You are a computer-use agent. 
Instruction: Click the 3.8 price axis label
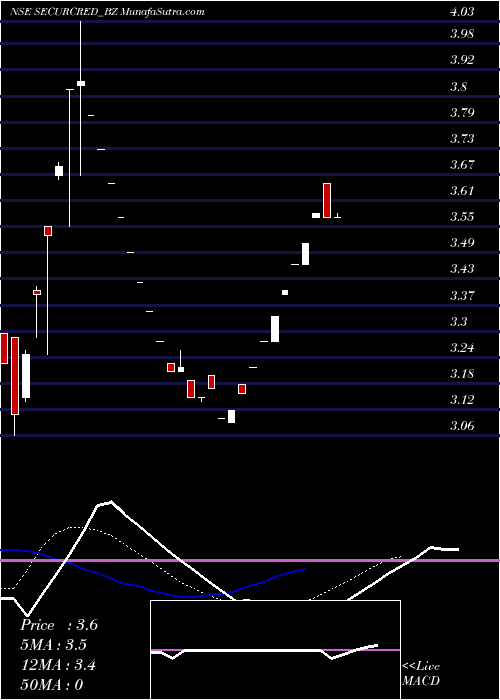pyautogui.click(x=459, y=86)
